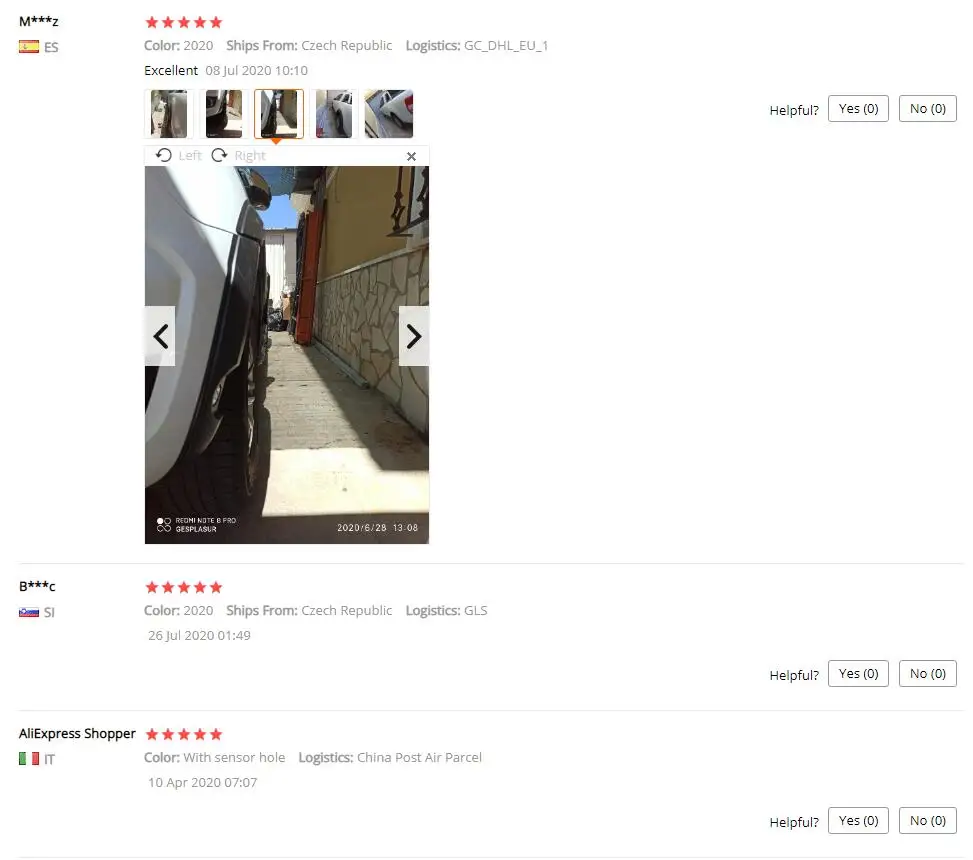Viewport: 973px width, 860px height.
Task: Click the Italy flag icon beside IT
Action: pyautogui.click(x=29, y=759)
